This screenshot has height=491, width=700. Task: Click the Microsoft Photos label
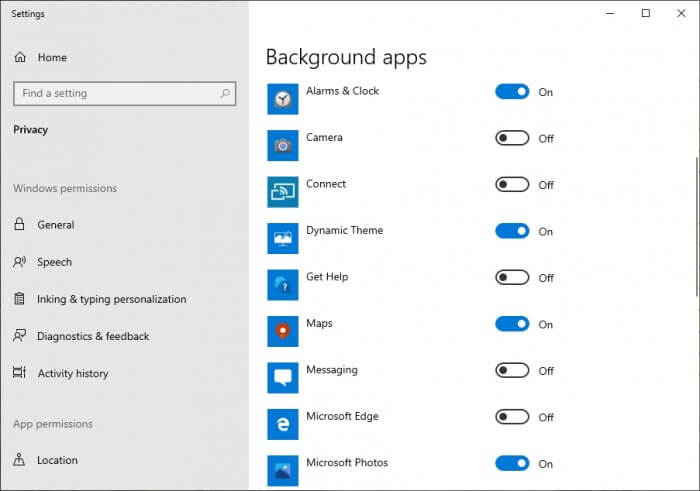[347, 462]
